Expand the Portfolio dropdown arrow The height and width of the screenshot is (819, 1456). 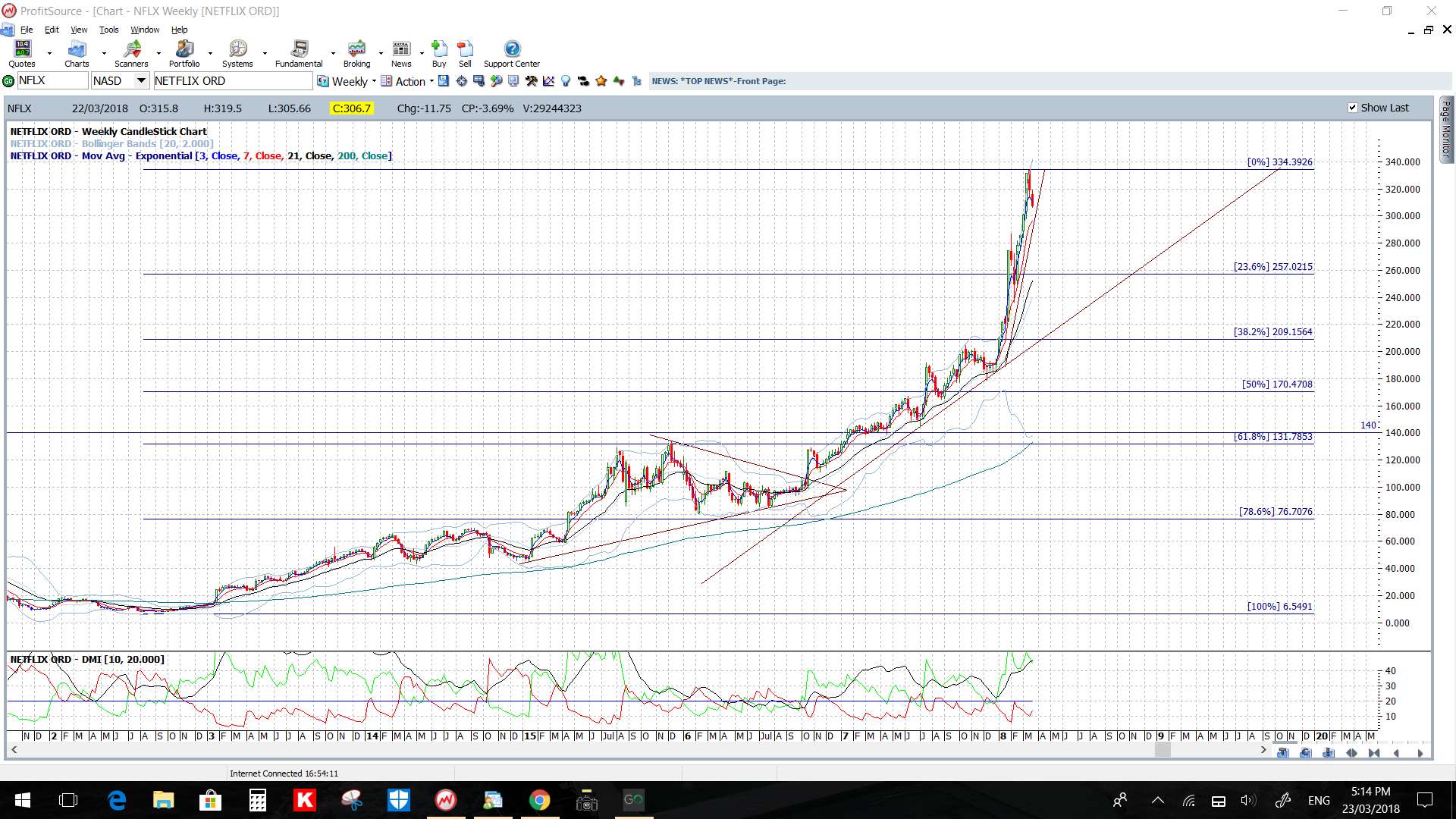coord(210,54)
